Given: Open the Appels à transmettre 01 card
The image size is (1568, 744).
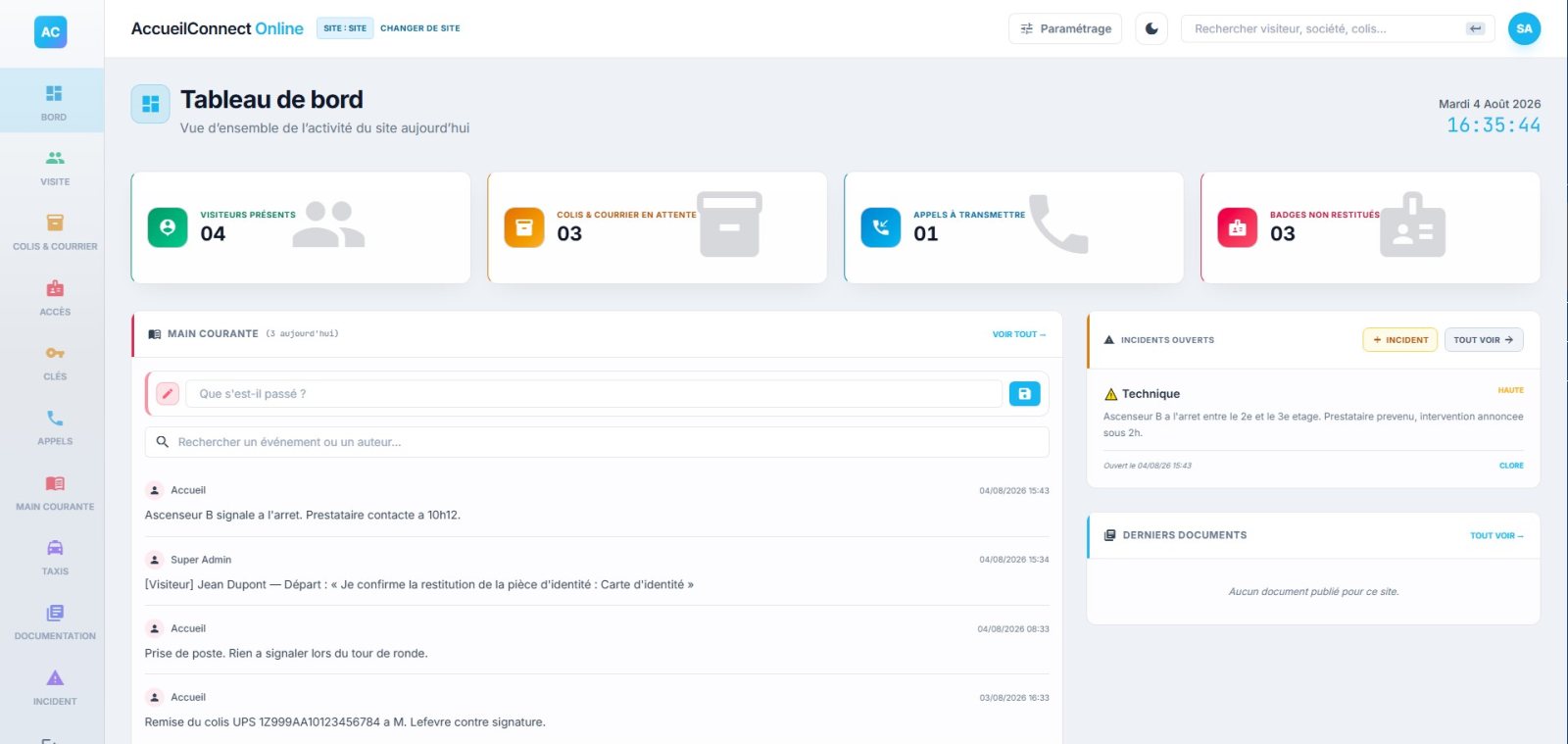Looking at the screenshot, I should (x=1014, y=227).
